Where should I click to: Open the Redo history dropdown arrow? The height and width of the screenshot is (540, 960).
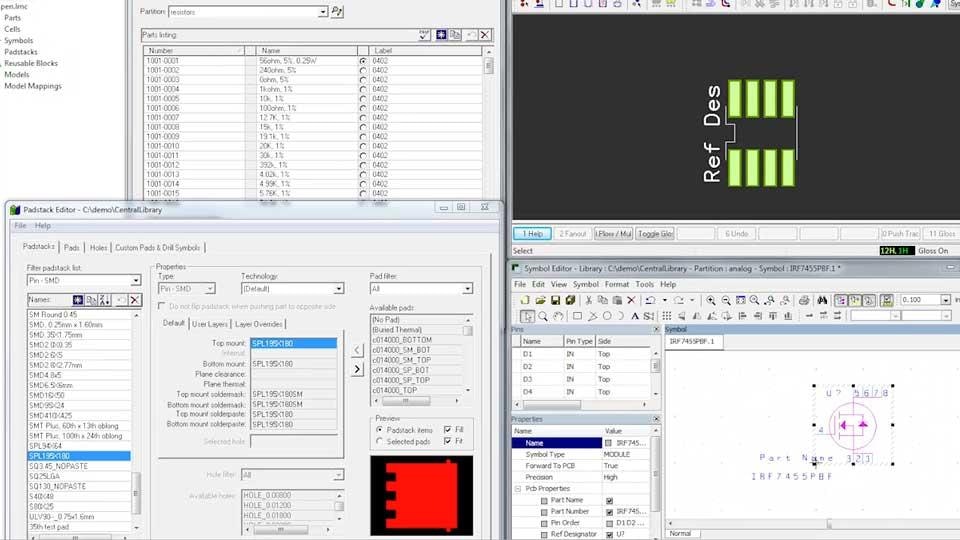pyautogui.click(x=692, y=300)
